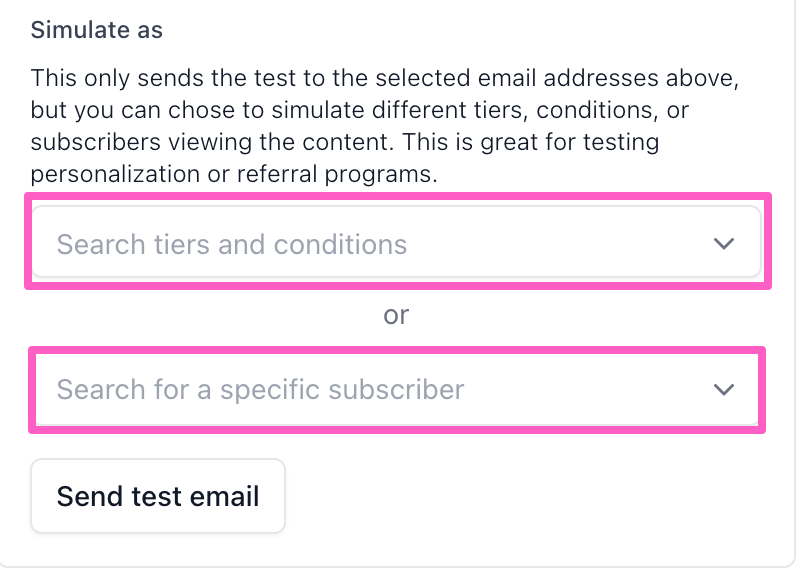Screen dimensions: 800x570
Task: Open the "Search for a specific subscriber" dropdown
Action: [x=396, y=389]
